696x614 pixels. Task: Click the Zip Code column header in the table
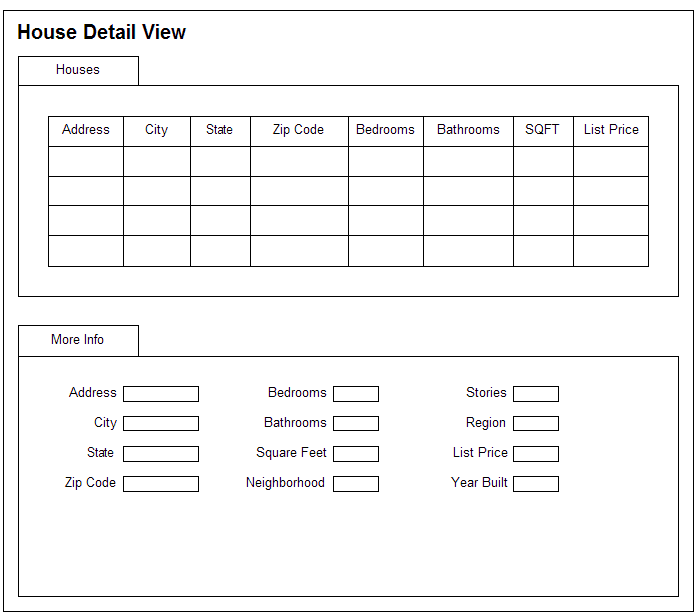coord(299,131)
